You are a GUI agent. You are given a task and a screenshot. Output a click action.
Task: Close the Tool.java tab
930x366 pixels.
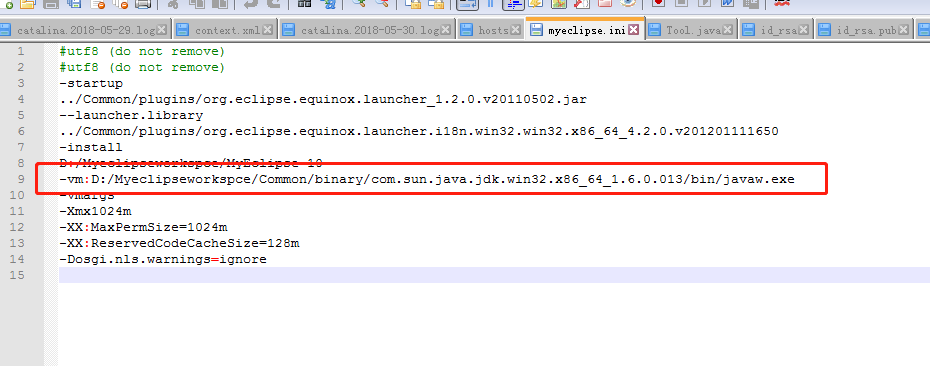point(728,30)
